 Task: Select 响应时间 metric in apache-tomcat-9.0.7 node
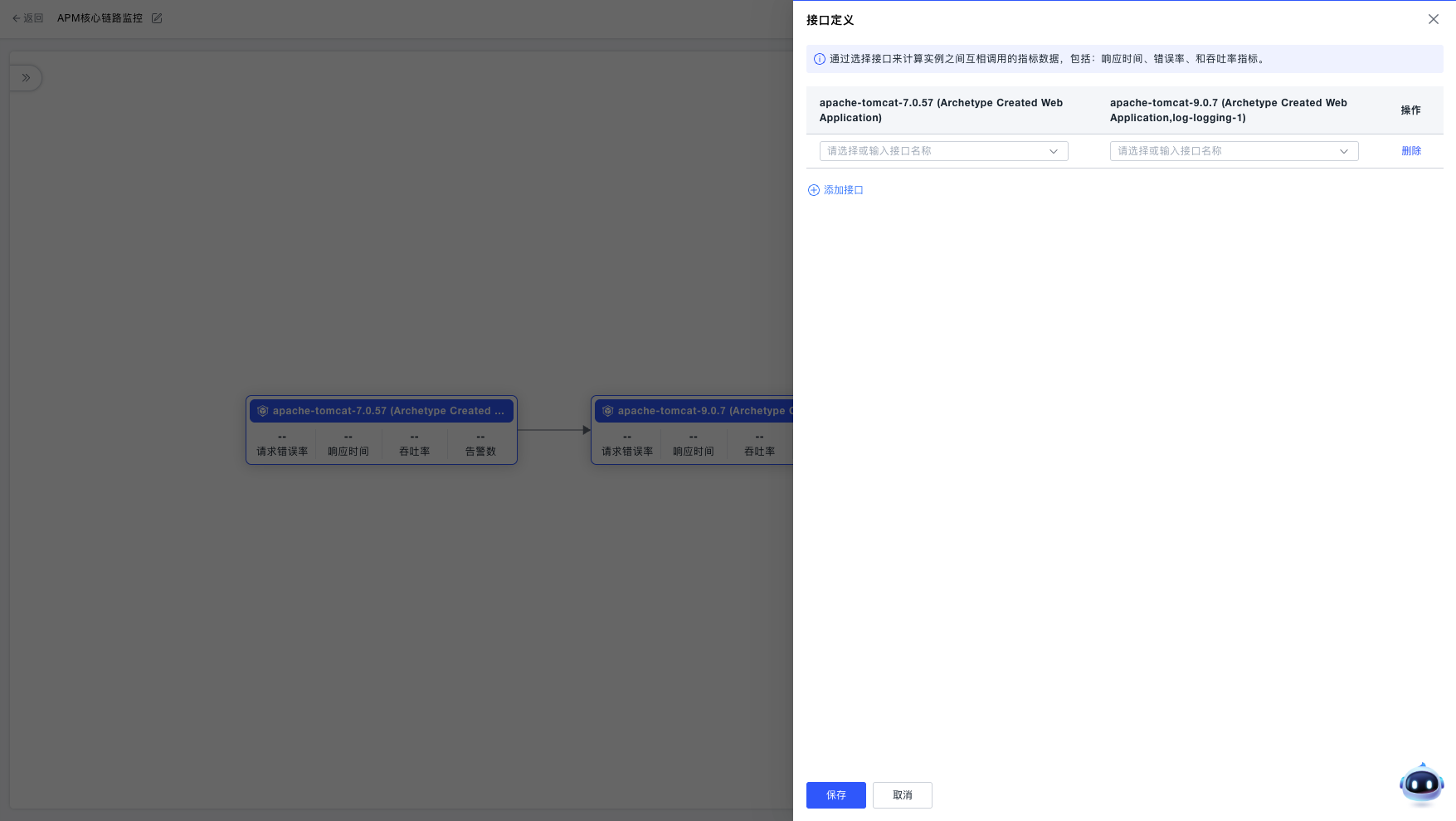693,446
